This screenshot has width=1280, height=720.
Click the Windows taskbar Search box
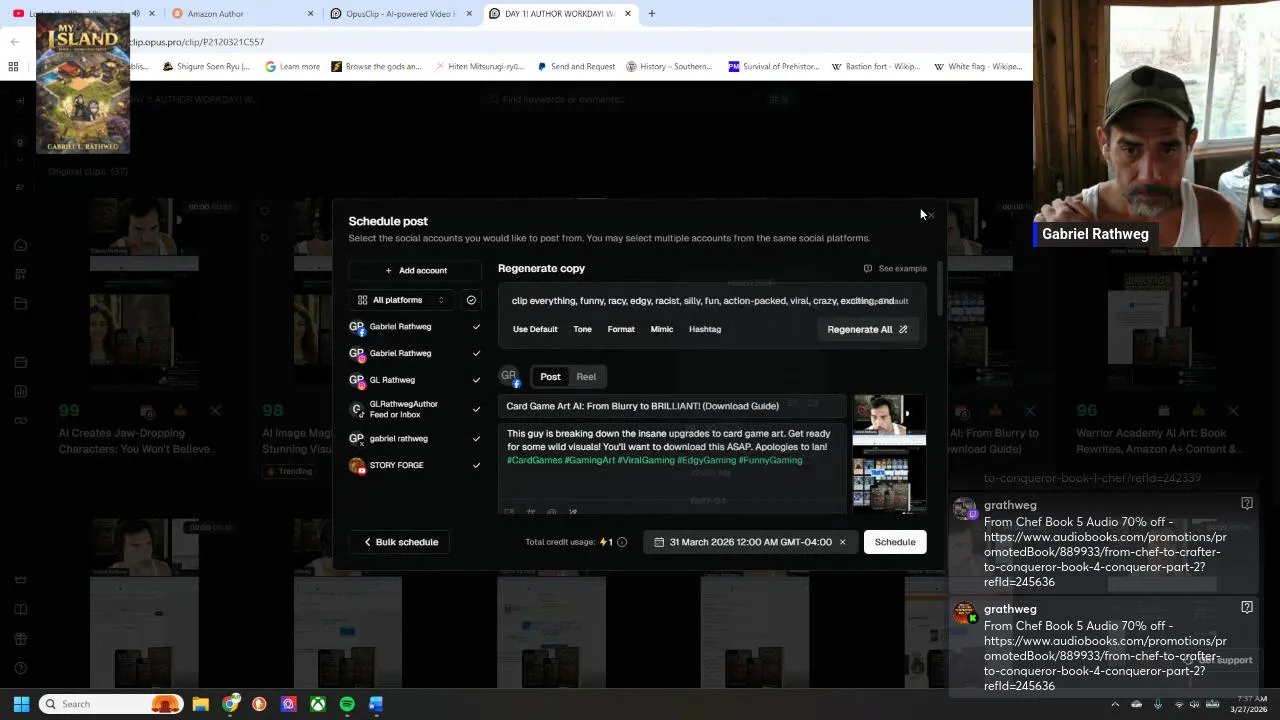pos(110,704)
